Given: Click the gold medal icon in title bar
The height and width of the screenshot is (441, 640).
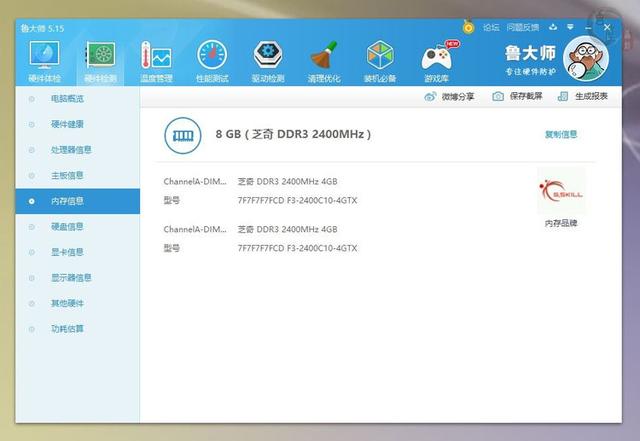Looking at the screenshot, I should point(469,27).
